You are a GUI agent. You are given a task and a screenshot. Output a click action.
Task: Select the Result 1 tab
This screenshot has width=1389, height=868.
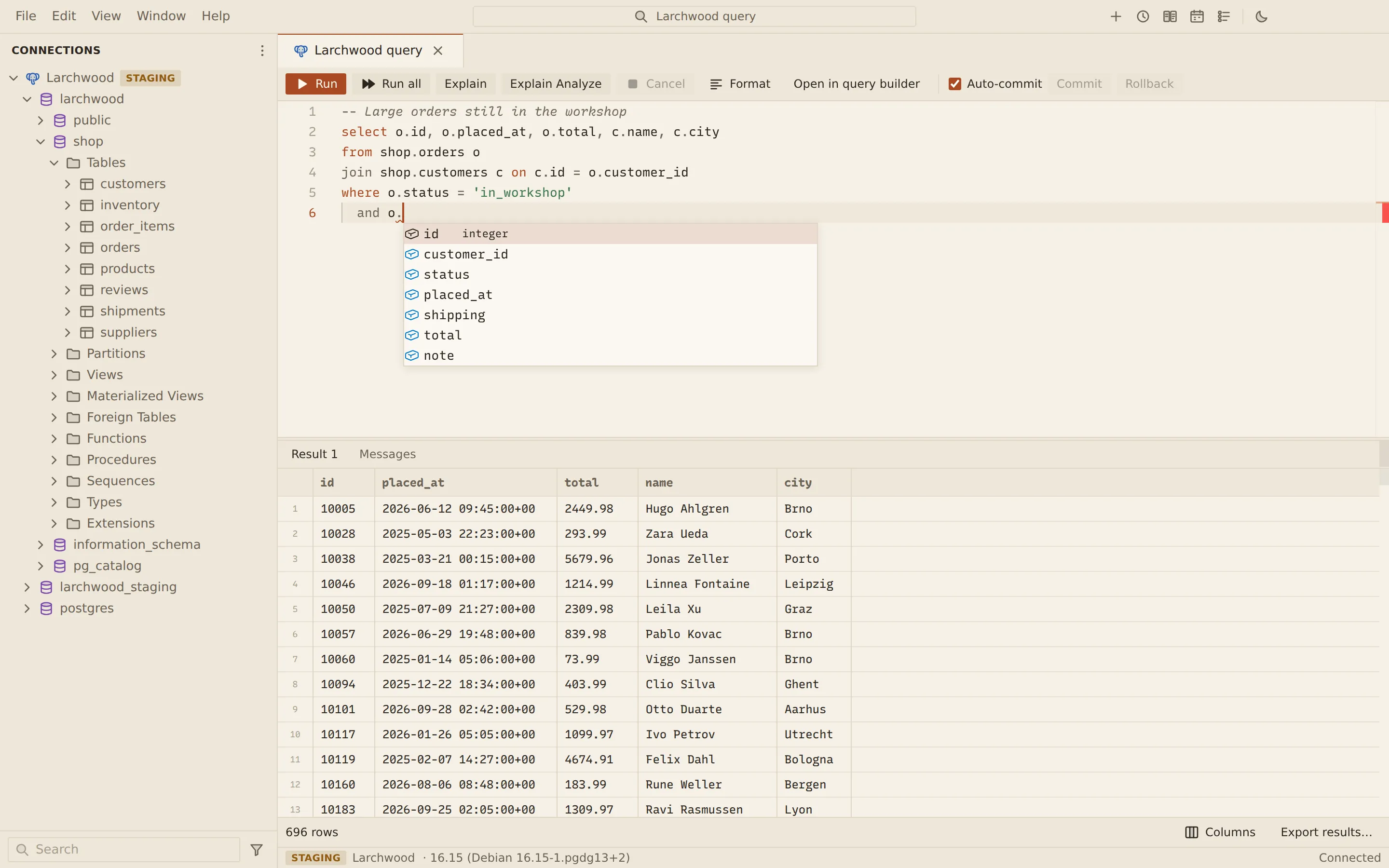click(x=314, y=454)
